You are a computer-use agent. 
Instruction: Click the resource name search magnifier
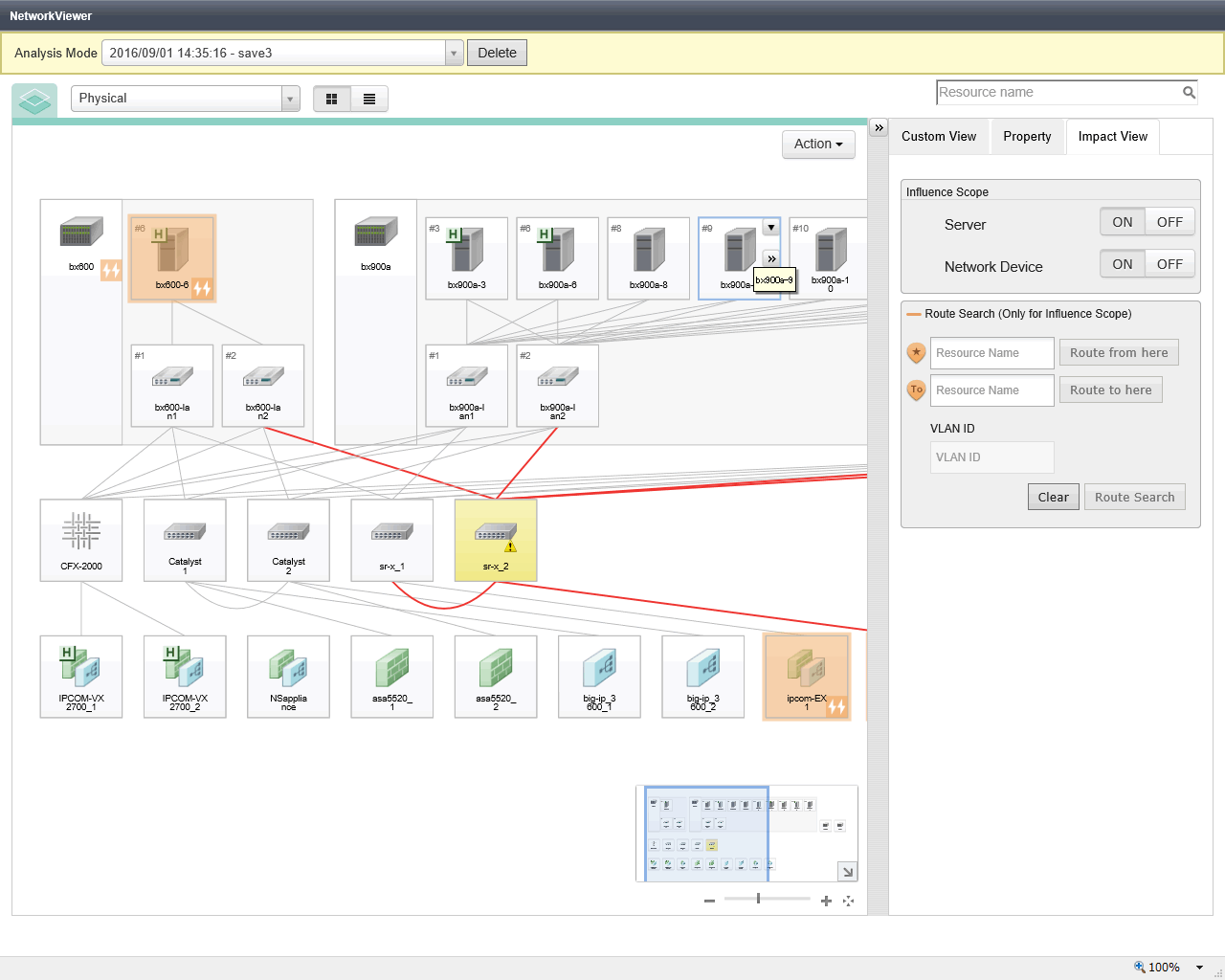click(1189, 93)
